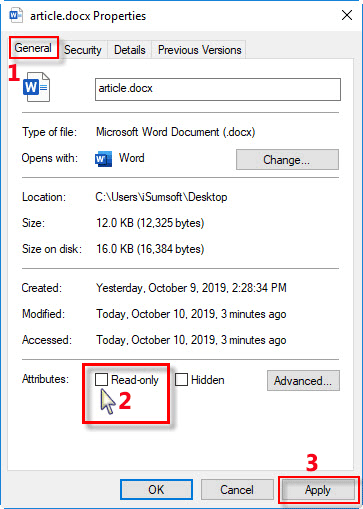The width and height of the screenshot is (363, 509).
Task: Enable the Hidden attribute checkbox
Action: (x=181, y=380)
